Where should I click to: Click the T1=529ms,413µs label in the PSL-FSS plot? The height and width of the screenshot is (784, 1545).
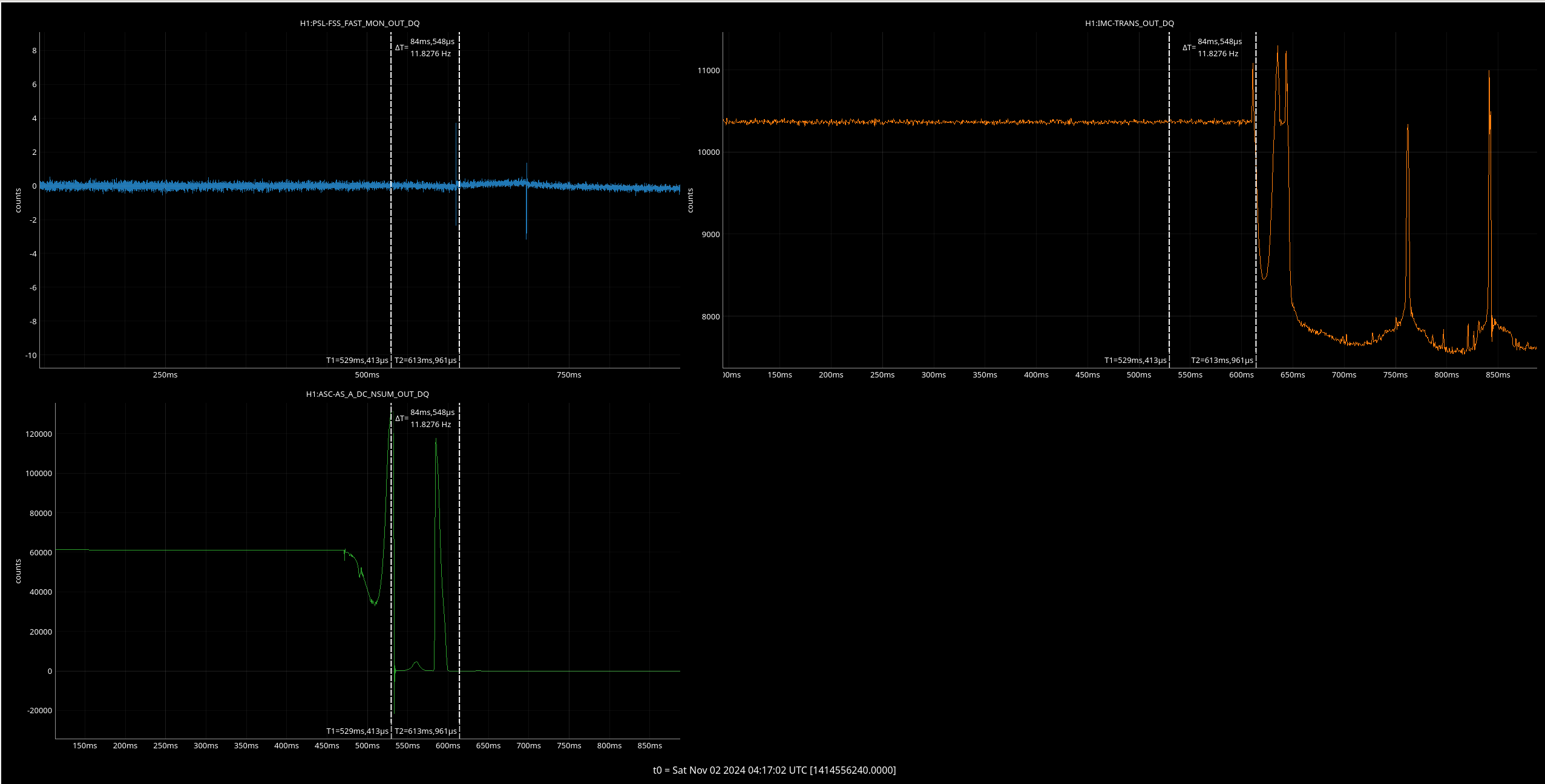357,360
